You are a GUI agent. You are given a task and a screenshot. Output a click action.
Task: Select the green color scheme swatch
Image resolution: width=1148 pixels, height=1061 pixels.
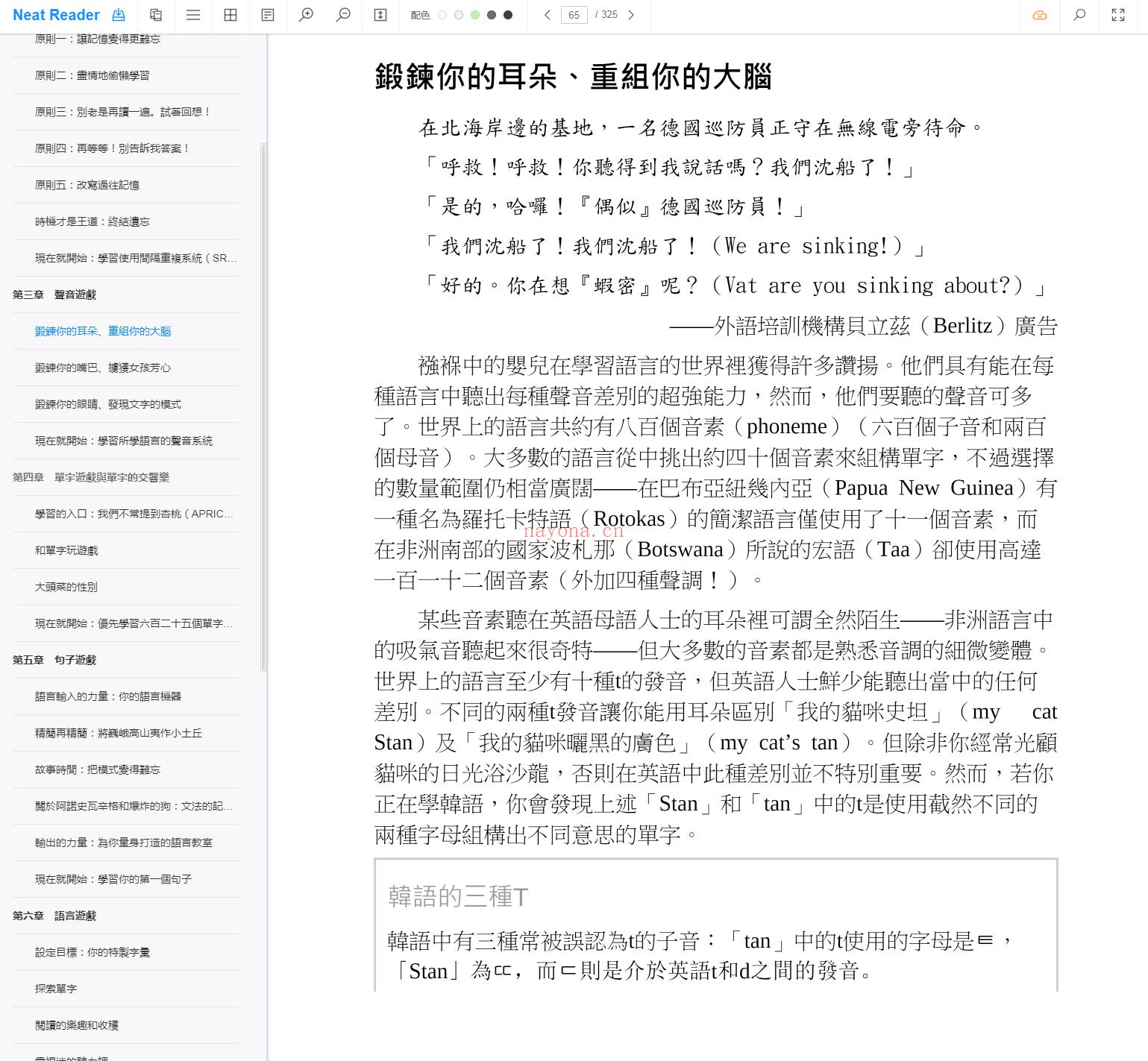475,15
